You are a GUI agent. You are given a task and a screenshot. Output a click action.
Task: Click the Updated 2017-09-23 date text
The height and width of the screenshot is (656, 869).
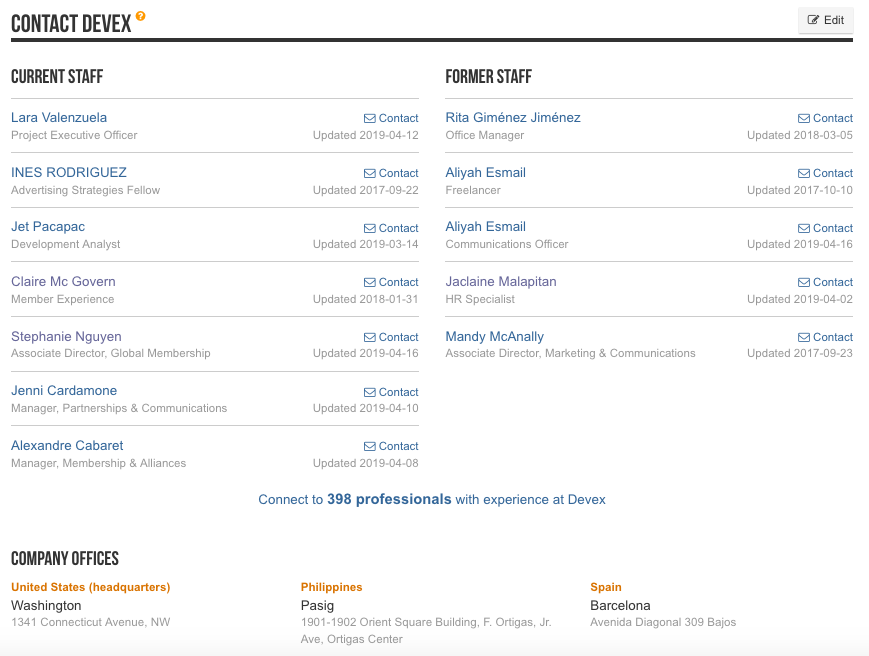coord(800,353)
